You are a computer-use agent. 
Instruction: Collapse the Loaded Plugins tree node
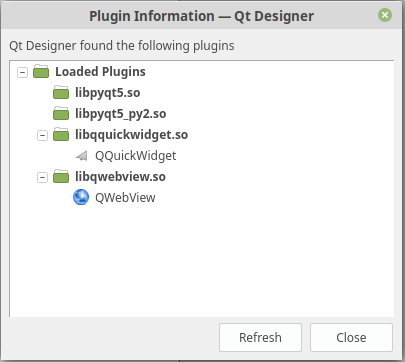22,72
